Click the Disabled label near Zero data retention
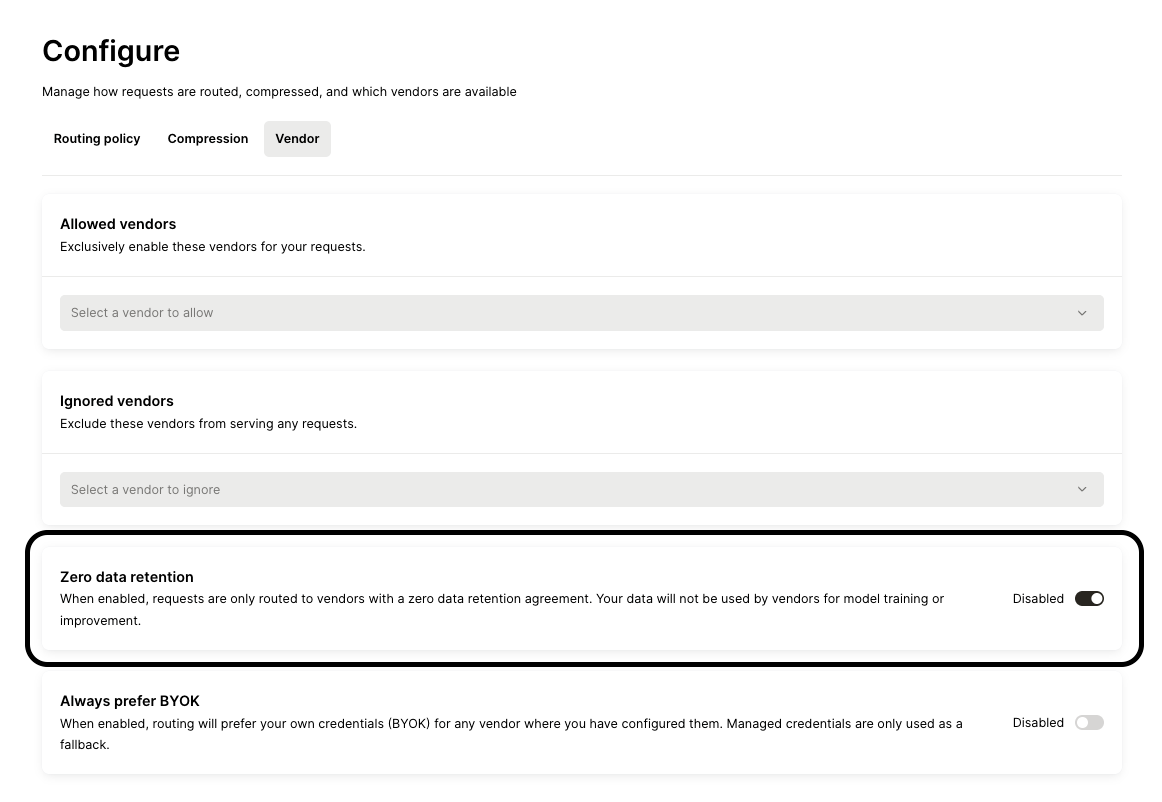This screenshot has width=1162, height=802. (1038, 598)
